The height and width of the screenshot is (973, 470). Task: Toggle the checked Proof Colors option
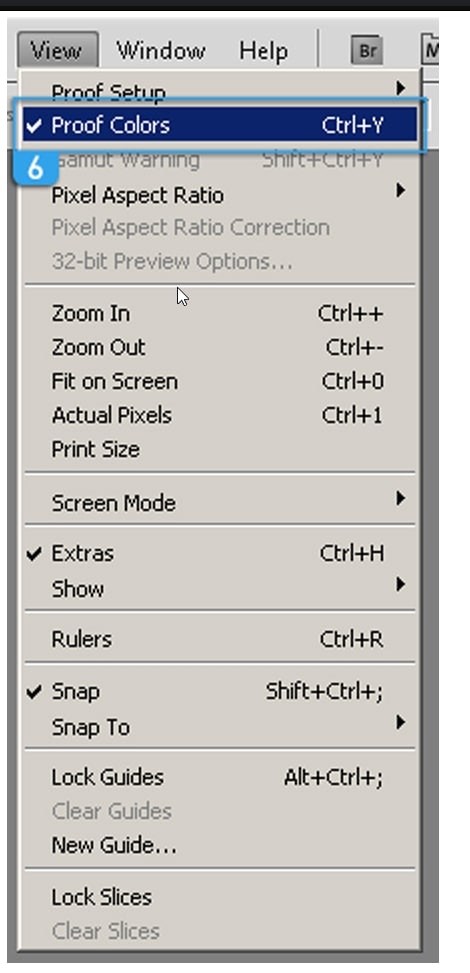tap(220, 125)
